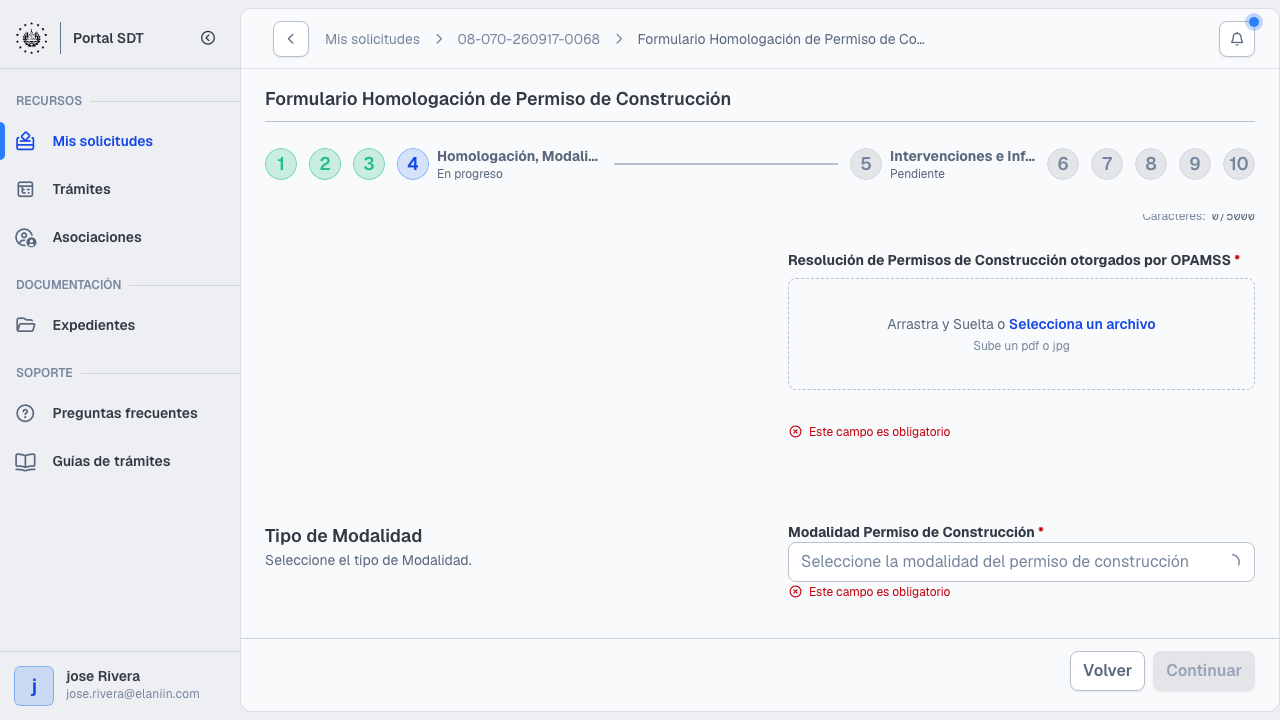
Task: Click the Continuar button
Action: point(1204,671)
